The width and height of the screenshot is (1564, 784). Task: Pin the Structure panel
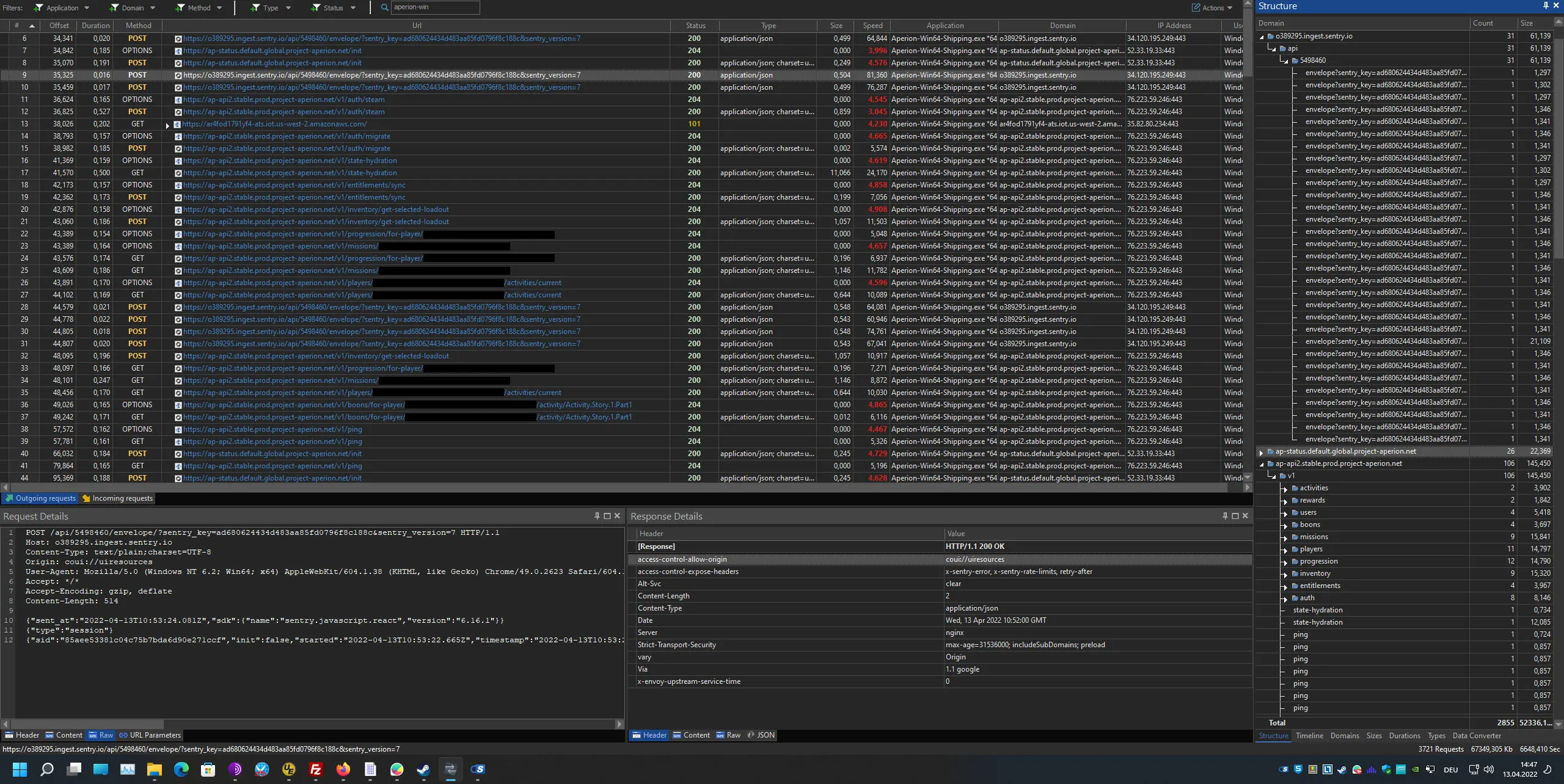point(1546,5)
